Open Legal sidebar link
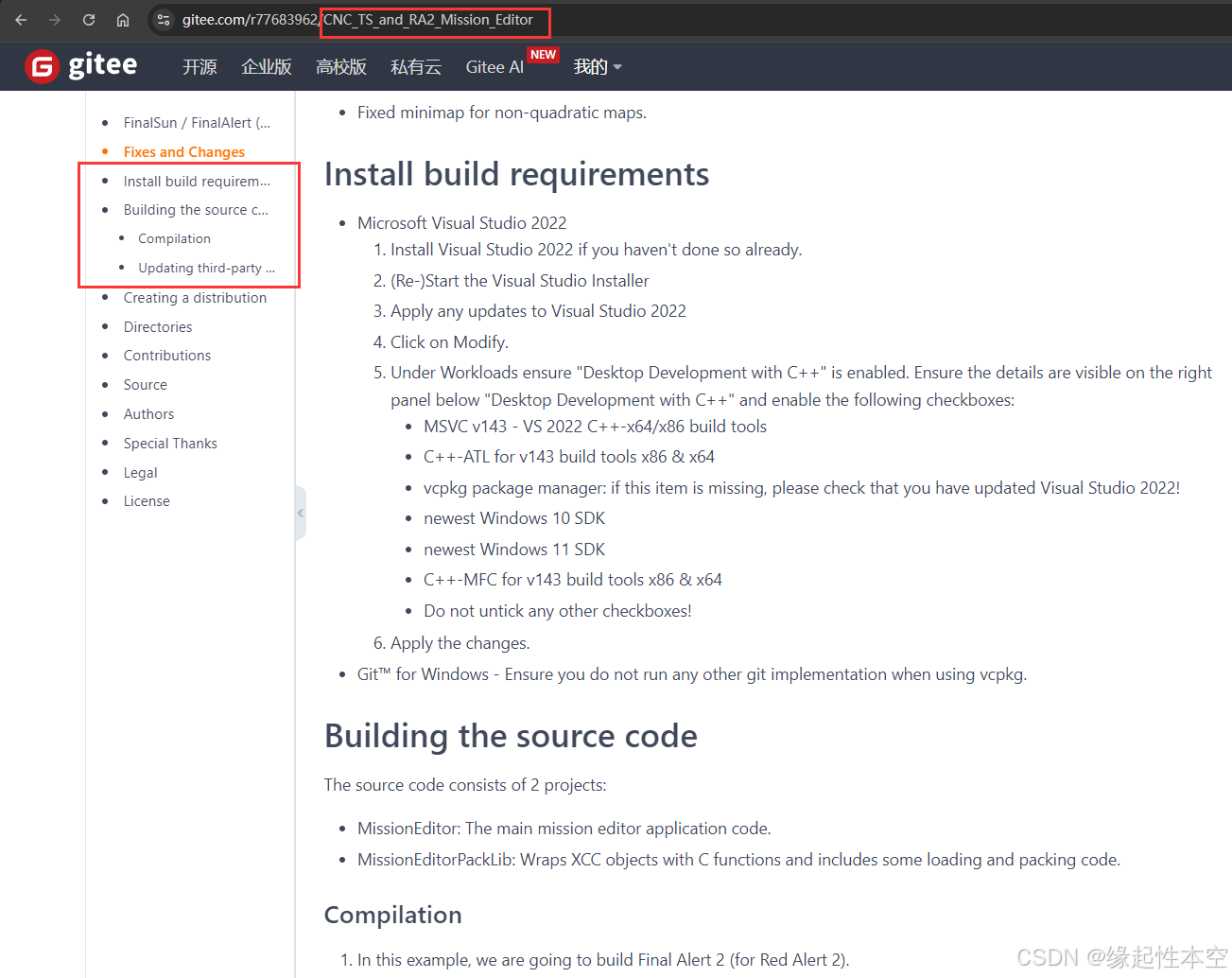Screen dimensions: 1232x978 click(x=141, y=472)
